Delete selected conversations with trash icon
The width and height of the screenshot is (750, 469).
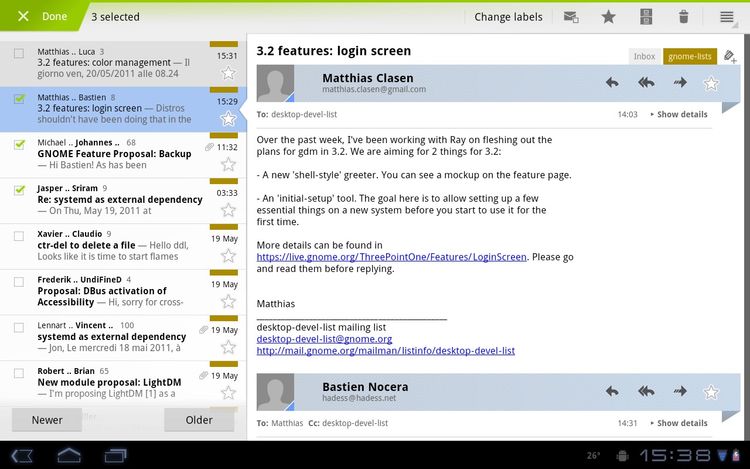click(684, 17)
